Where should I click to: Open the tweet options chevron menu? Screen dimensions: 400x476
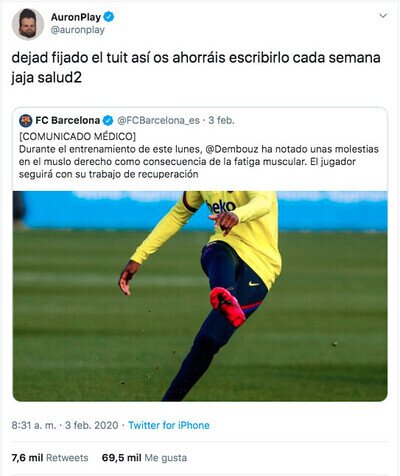point(383,16)
